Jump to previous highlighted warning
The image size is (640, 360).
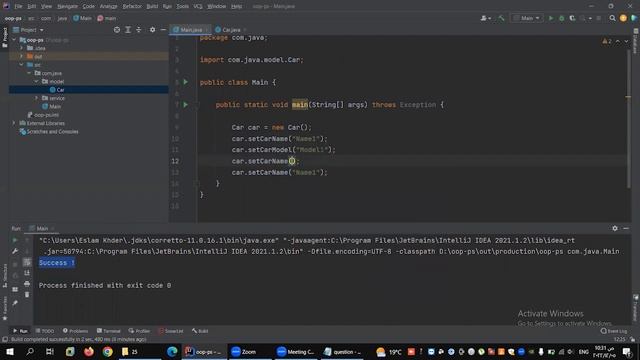click(618, 41)
